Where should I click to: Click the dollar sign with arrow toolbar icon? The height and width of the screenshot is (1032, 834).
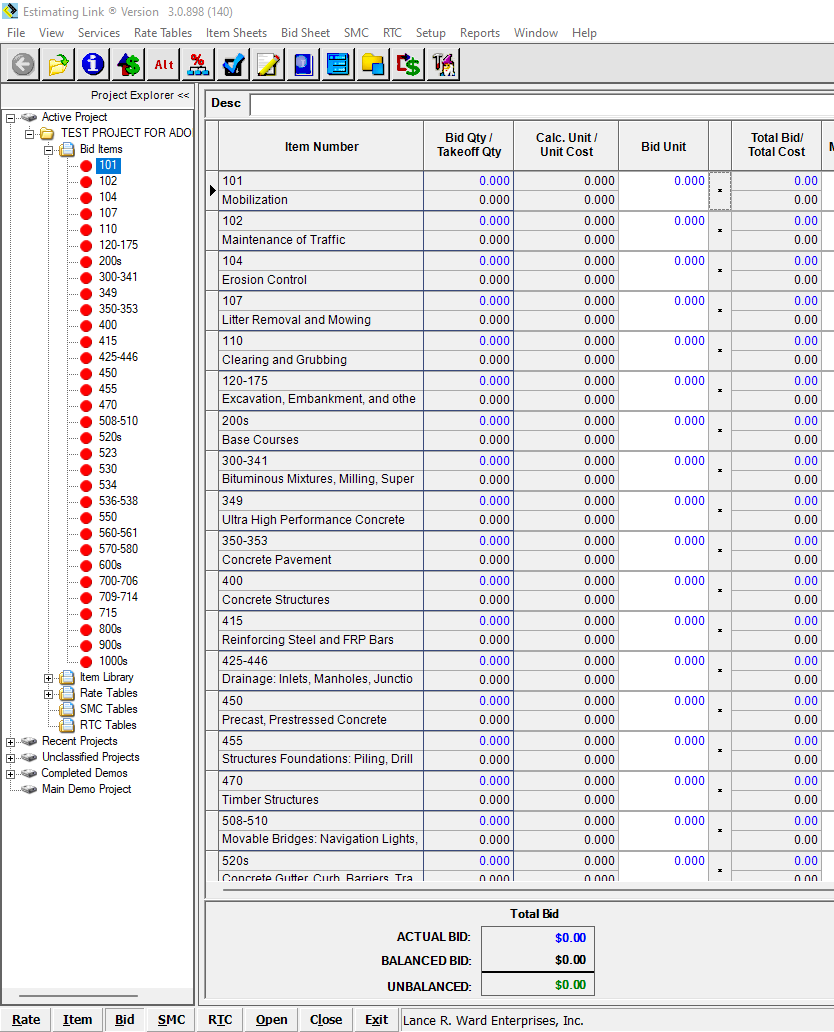(x=128, y=64)
